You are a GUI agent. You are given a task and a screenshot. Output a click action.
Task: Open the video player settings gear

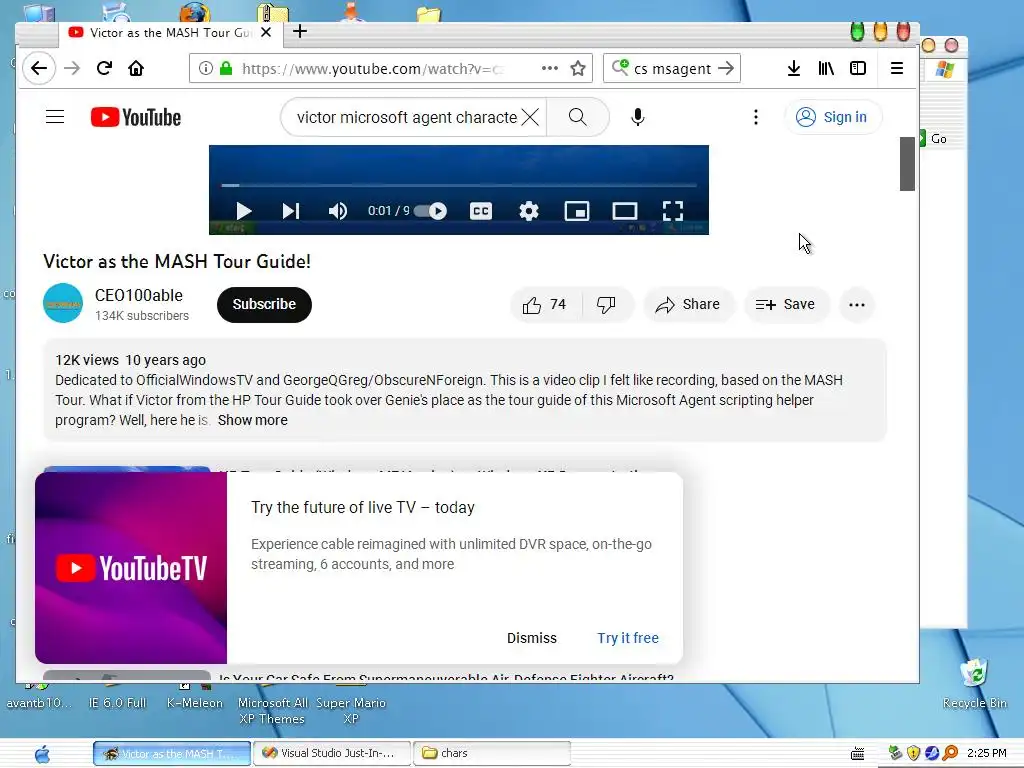(528, 211)
